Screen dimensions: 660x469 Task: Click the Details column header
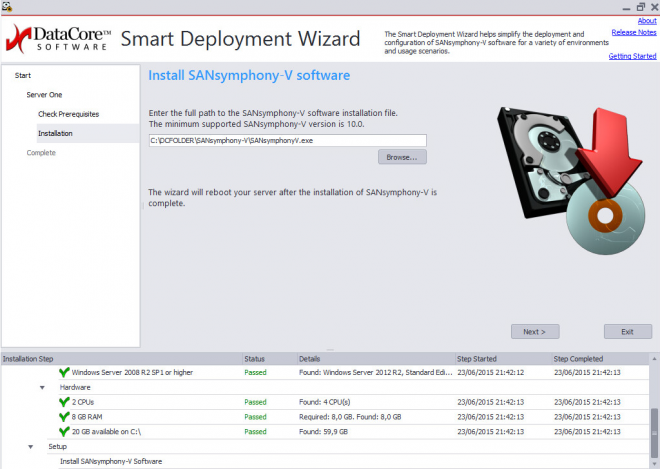pyautogui.click(x=376, y=359)
